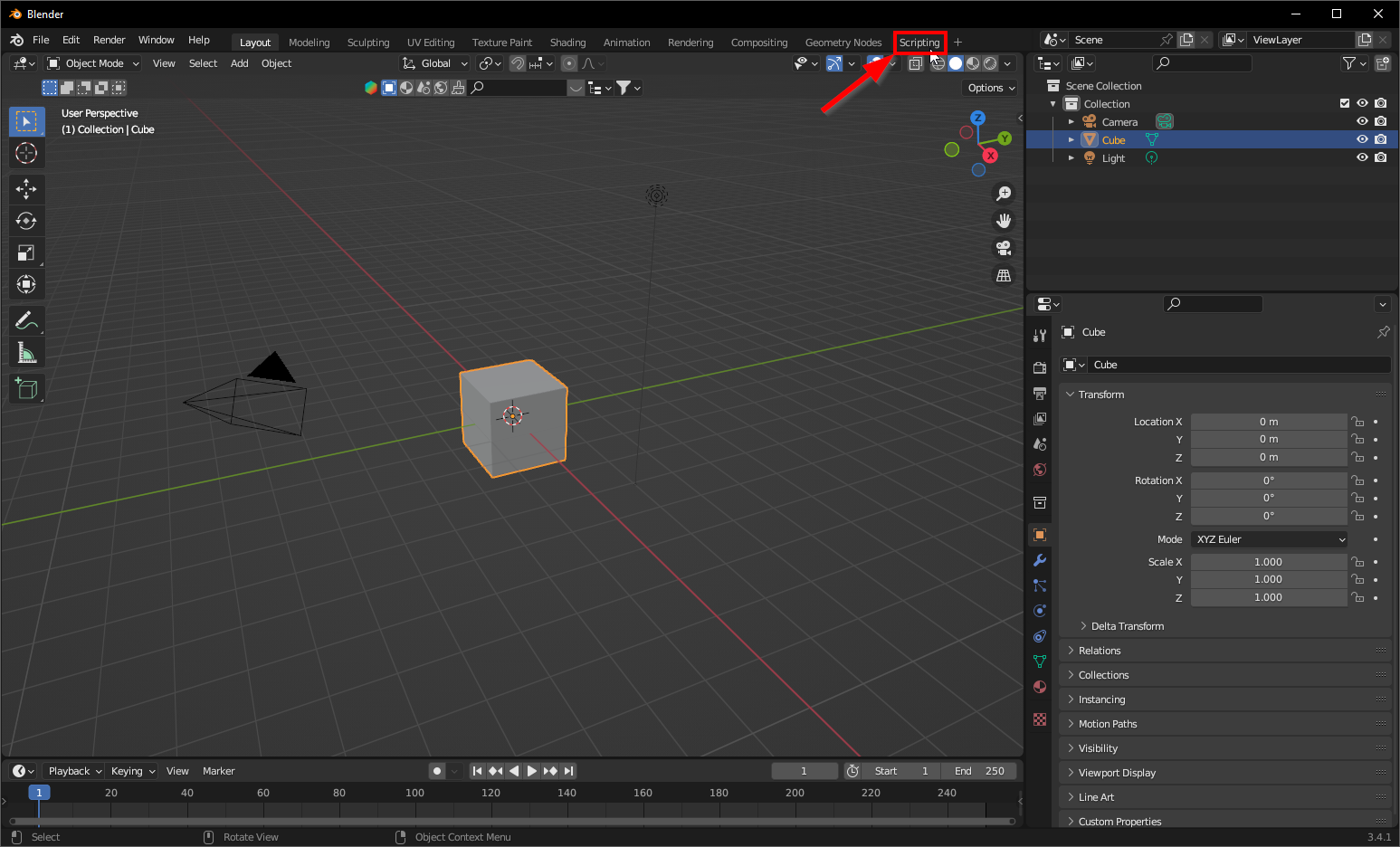
Task: Open the Object Constraints properties tab
Action: point(1040,636)
